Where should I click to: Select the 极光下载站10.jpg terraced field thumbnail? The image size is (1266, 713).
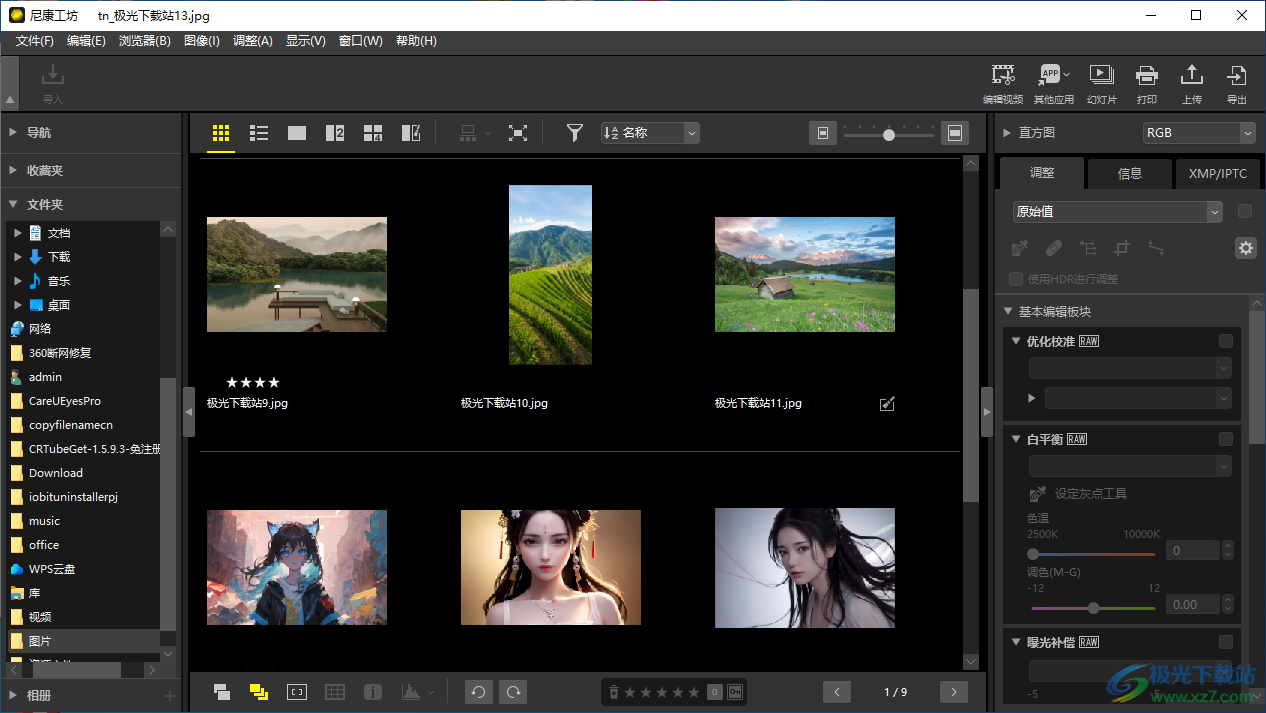pos(550,275)
